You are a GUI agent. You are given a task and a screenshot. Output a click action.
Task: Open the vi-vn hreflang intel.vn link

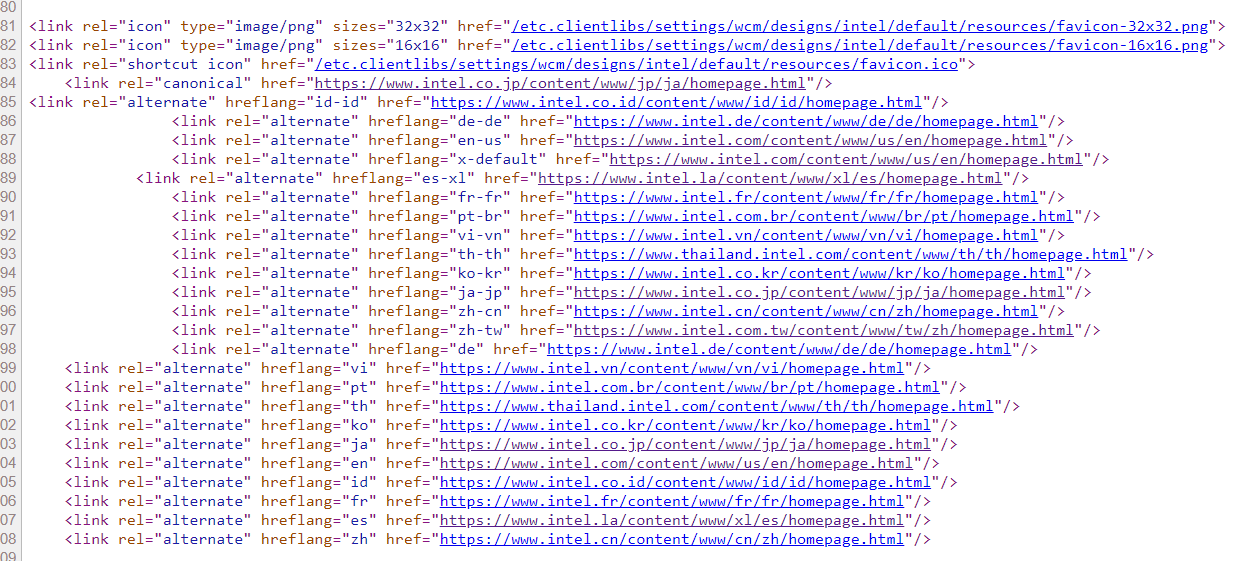coord(805,235)
